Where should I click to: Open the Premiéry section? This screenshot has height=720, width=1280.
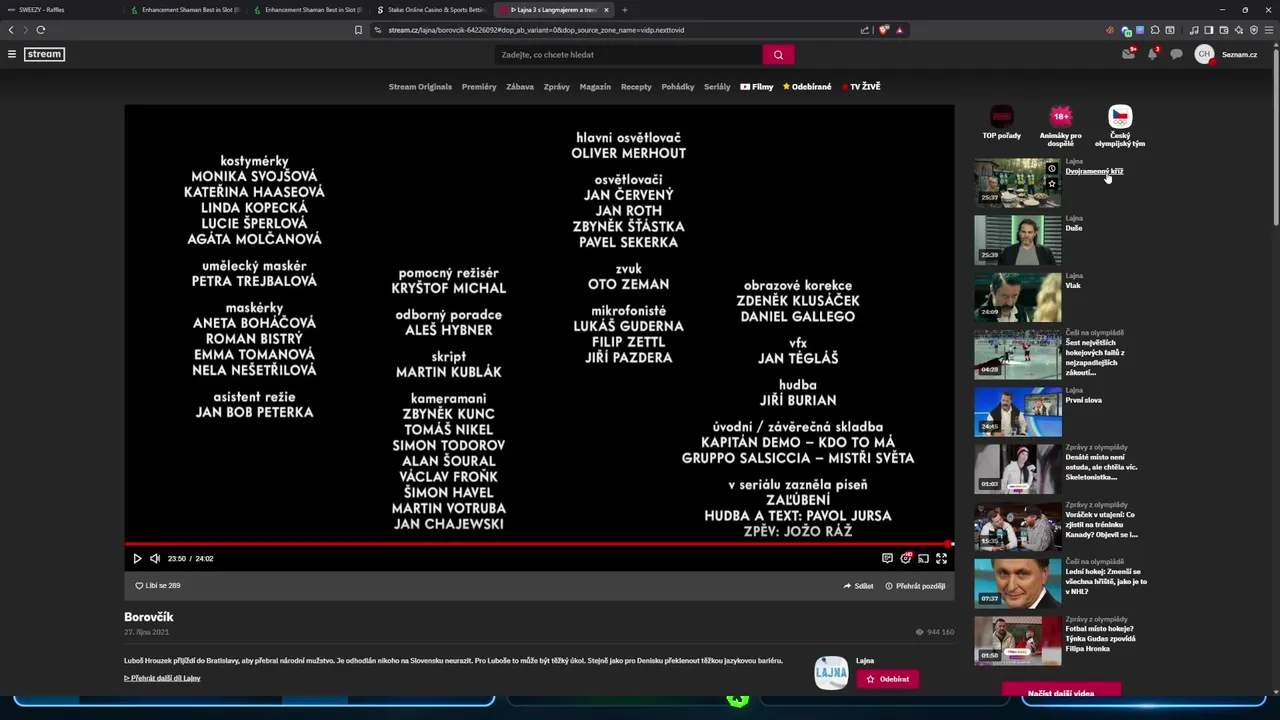pyautogui.click(x=479, y=87)
